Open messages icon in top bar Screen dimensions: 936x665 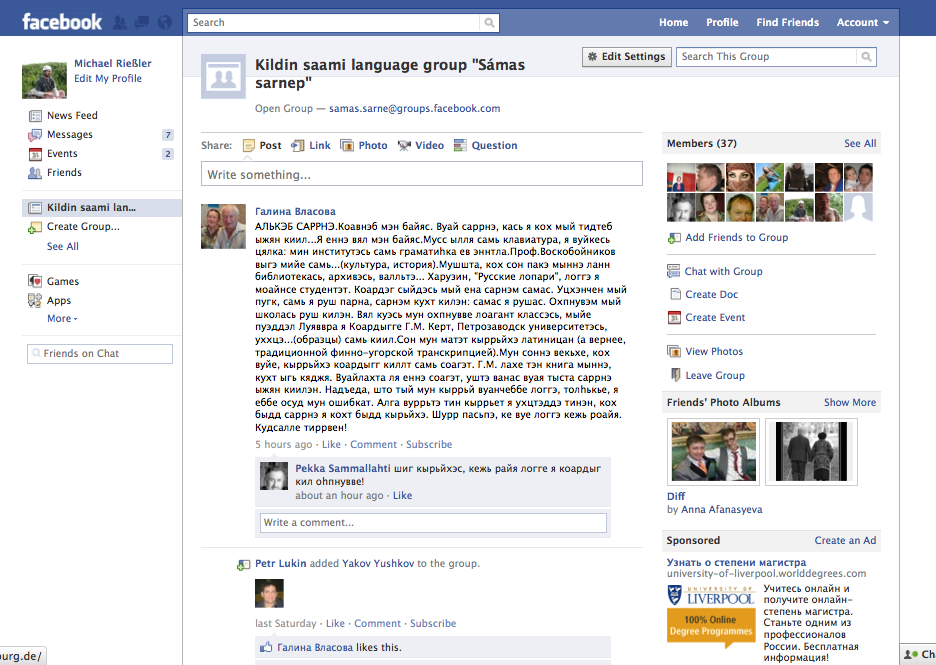point(142,23)
